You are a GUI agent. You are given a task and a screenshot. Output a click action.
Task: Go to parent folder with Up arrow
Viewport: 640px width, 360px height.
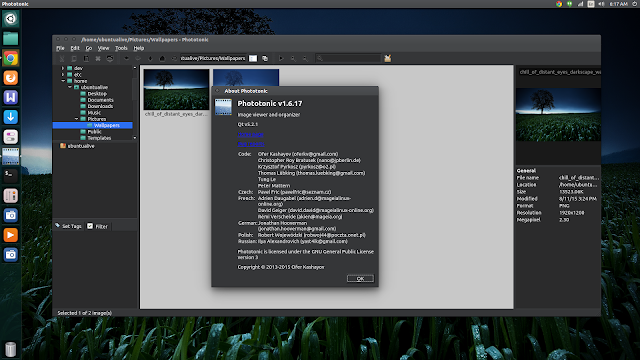[x=150, y=58]
